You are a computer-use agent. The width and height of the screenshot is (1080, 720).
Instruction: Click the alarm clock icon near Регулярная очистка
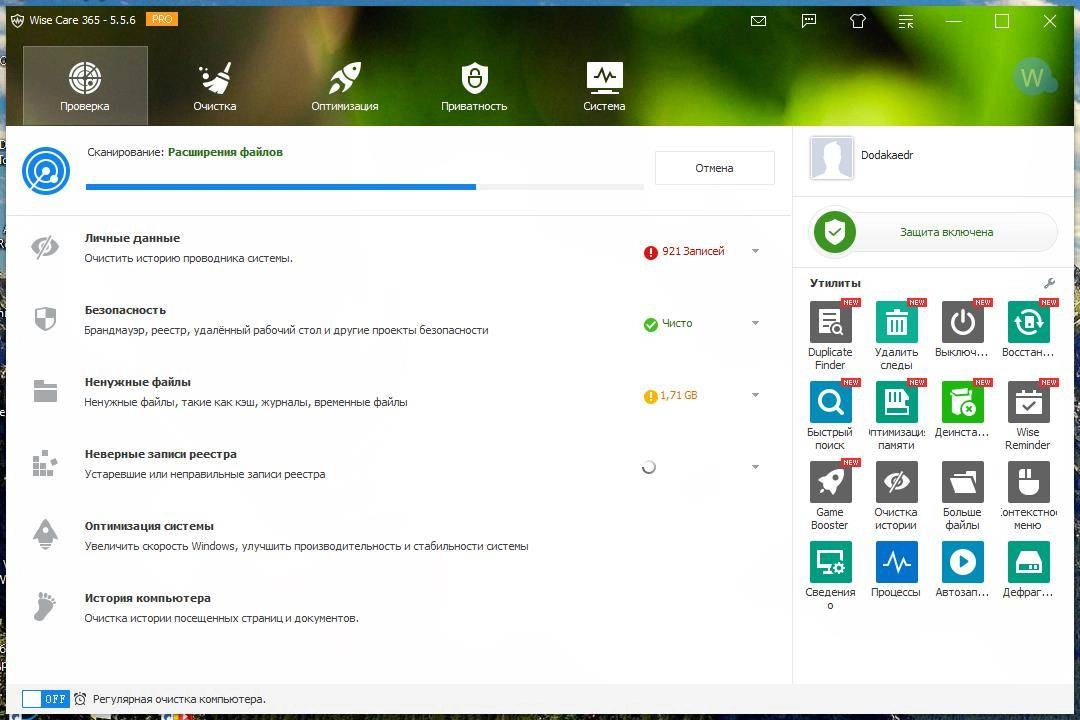click(x=80, y=699)
